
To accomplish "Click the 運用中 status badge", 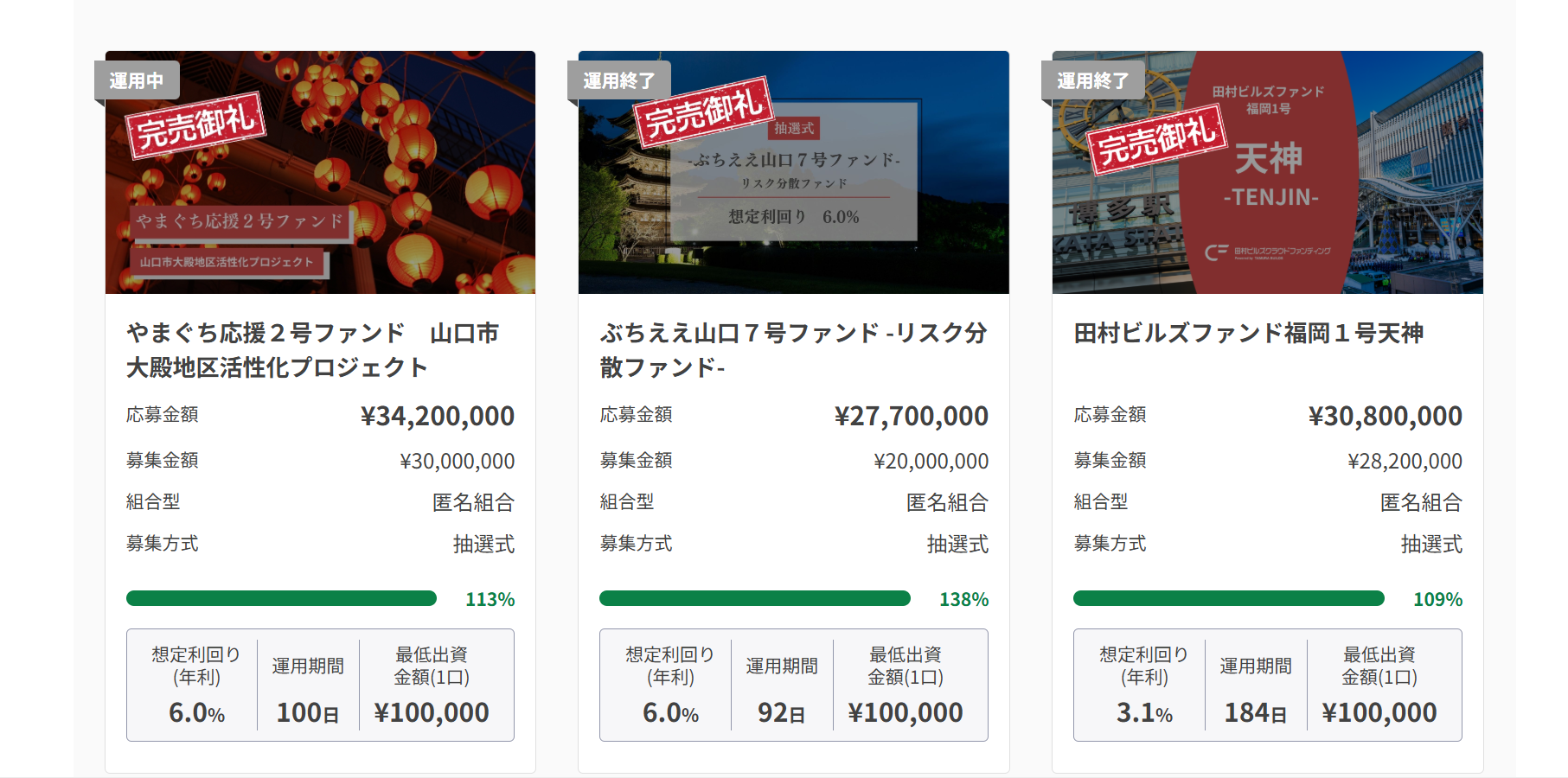I will (137, 80).
